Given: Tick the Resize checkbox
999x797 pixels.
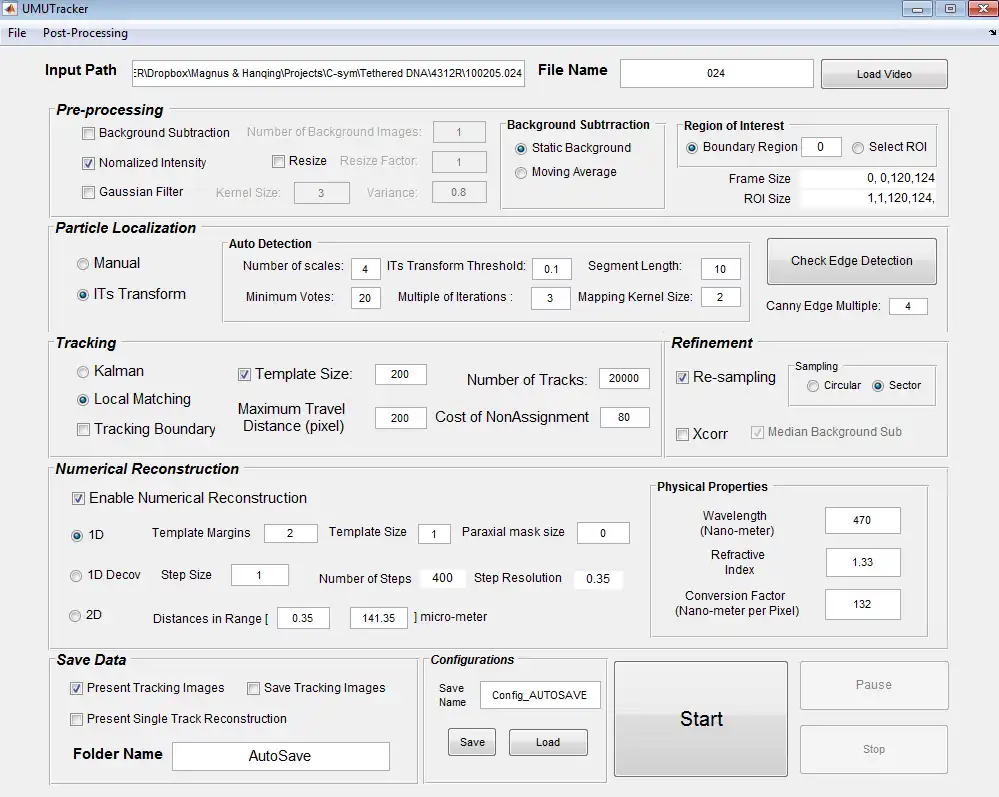Looking at the screenshot, I should [278, 161].
